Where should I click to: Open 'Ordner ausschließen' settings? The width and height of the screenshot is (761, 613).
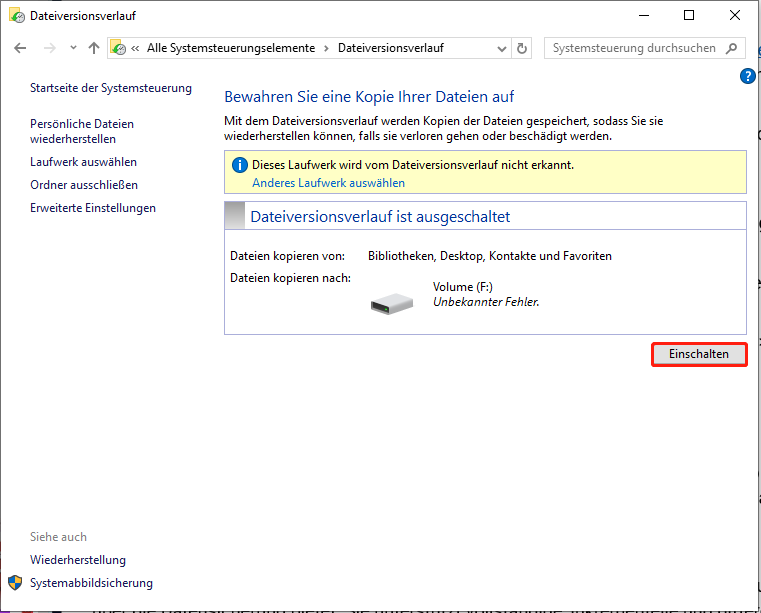pos(84,185)
